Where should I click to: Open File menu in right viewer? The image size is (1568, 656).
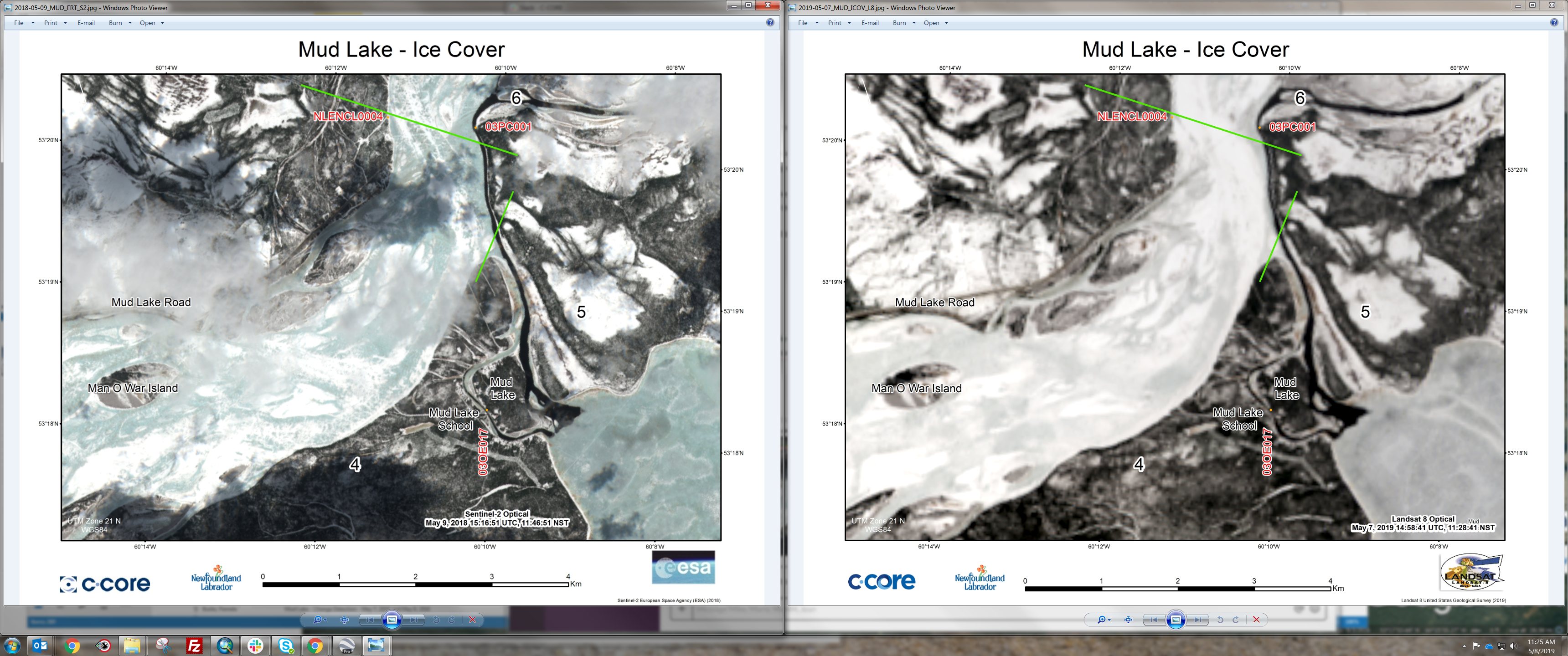click(803, 23)
